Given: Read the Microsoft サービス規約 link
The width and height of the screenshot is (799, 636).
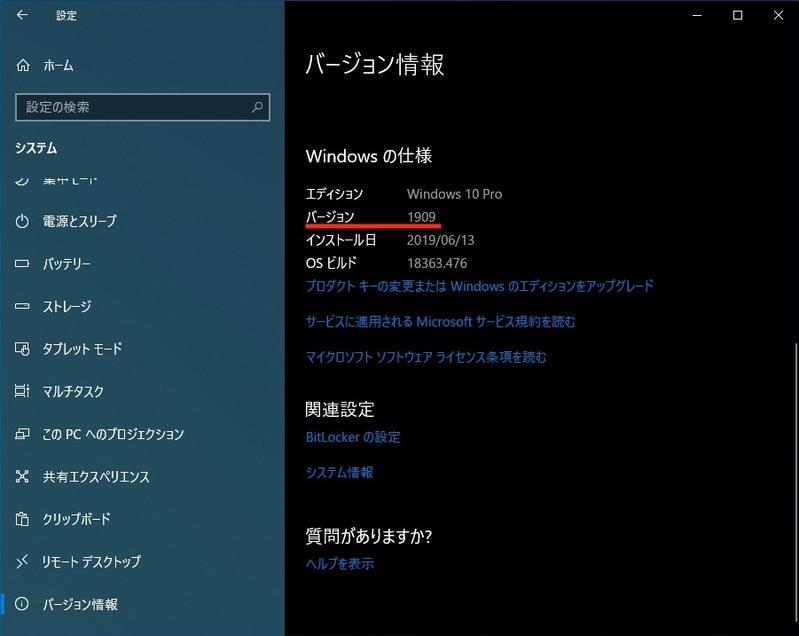Looking at the screenshot, I should point(440,322).
